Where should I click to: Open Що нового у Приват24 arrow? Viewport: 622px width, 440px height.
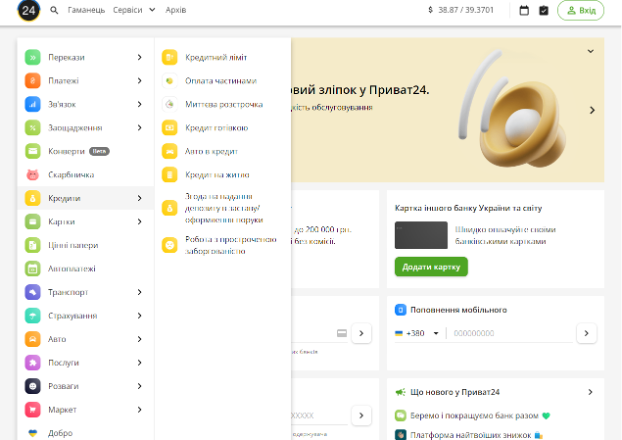[x=590, y=392]
